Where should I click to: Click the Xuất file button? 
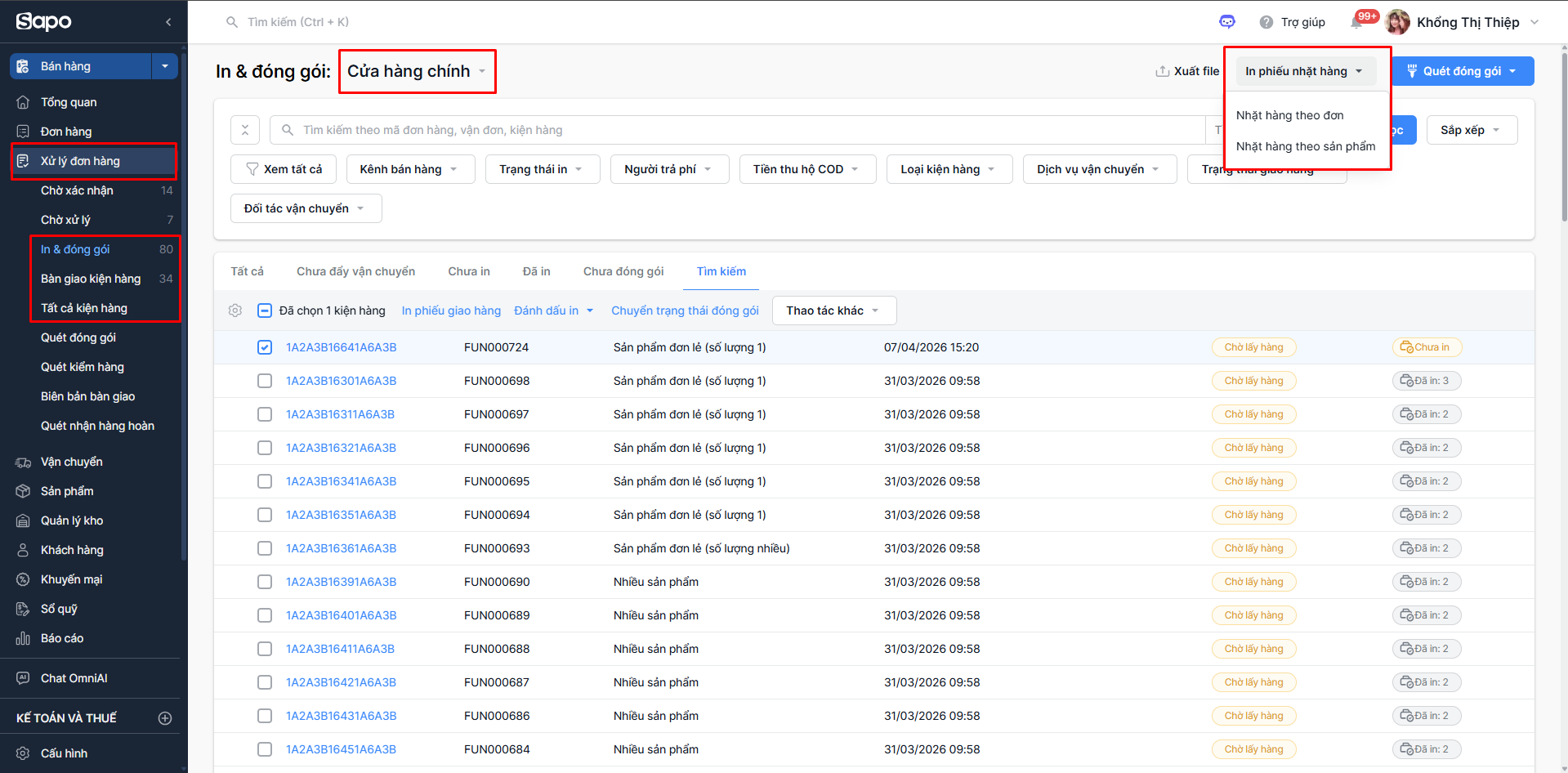point(1187,71)
